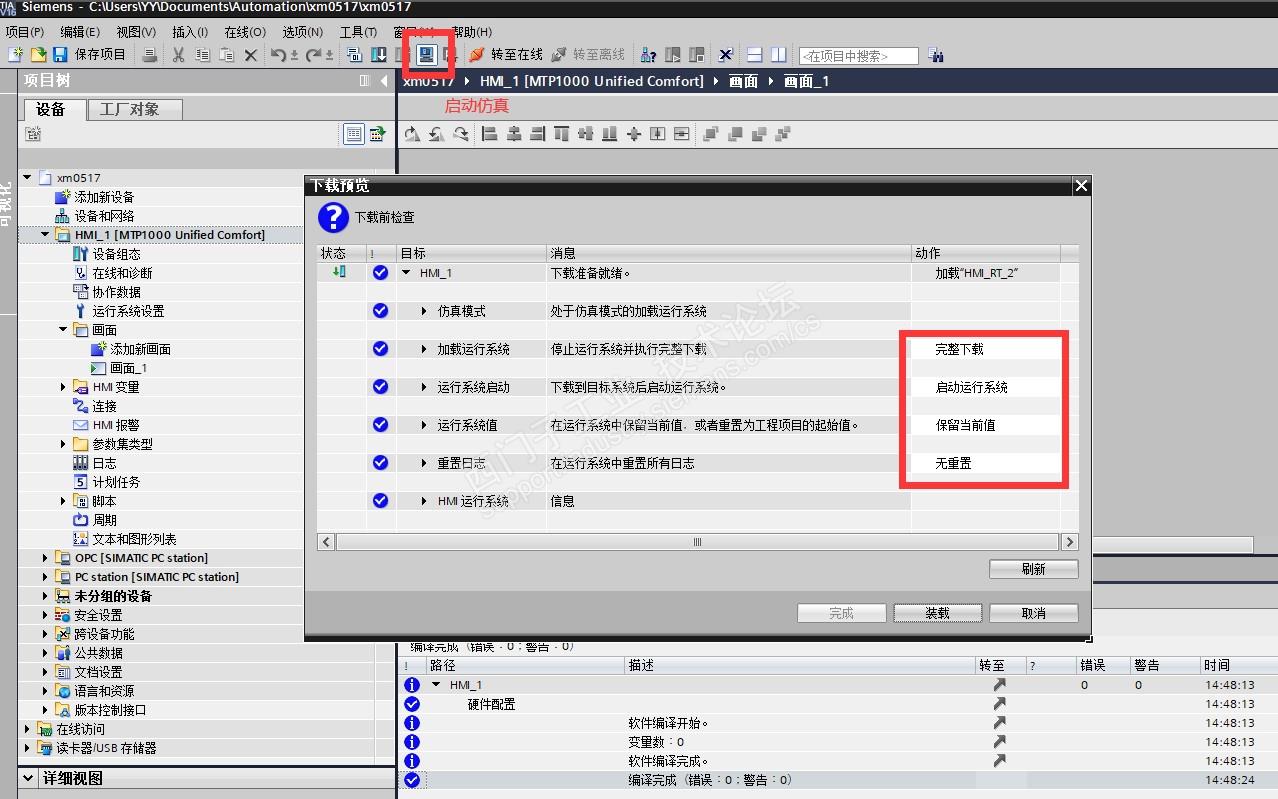The image size is (1278, 799).
Task: Open the 保留当前值 action dropdown
Action: pos(985,425)
